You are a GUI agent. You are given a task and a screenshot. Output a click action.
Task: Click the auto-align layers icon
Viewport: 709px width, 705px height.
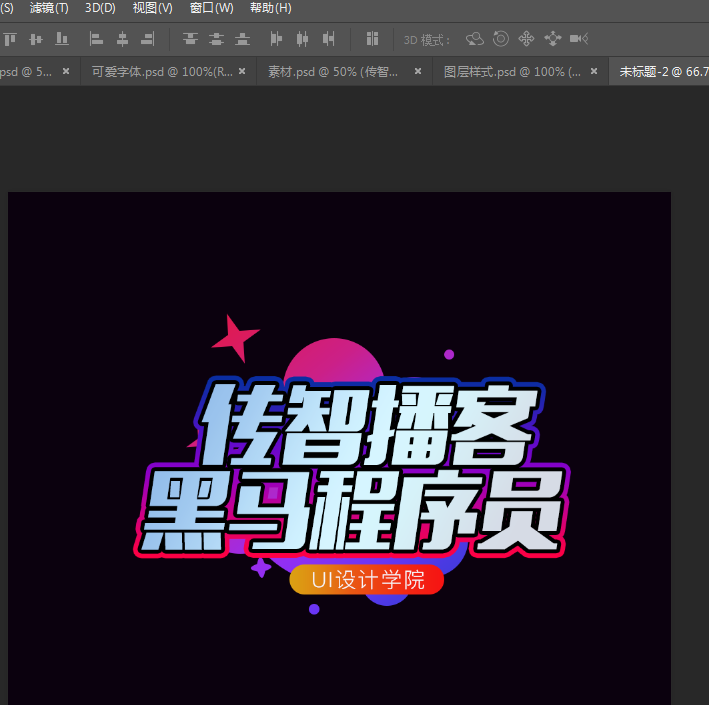(x=372, y=39)
